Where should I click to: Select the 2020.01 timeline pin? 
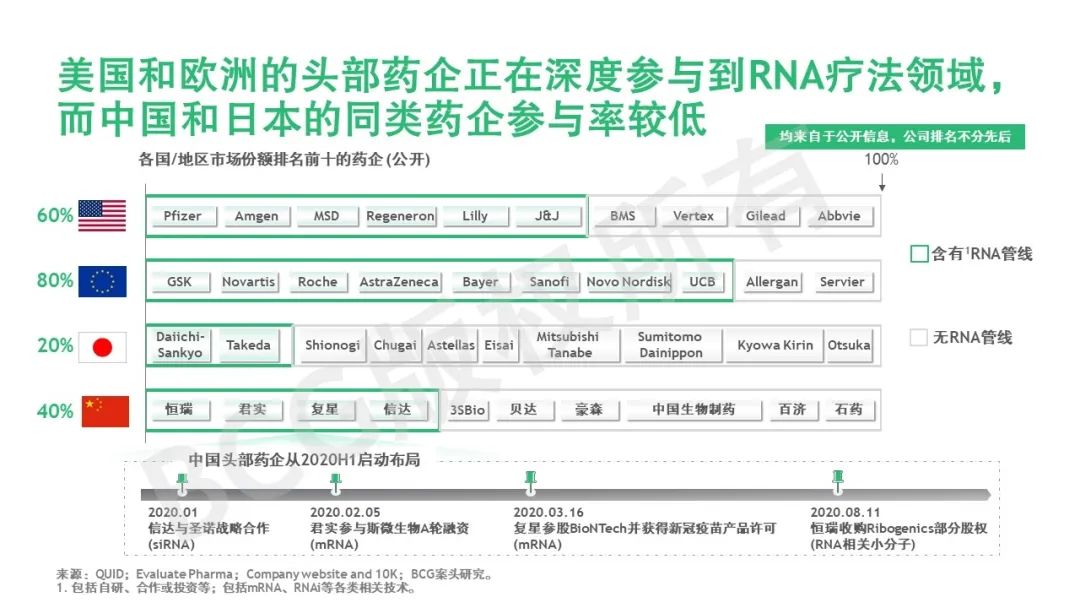click(182, 483)
